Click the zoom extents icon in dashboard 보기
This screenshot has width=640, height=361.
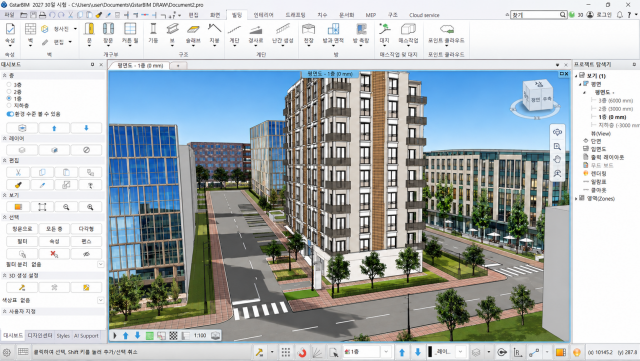tap(42, 207)
